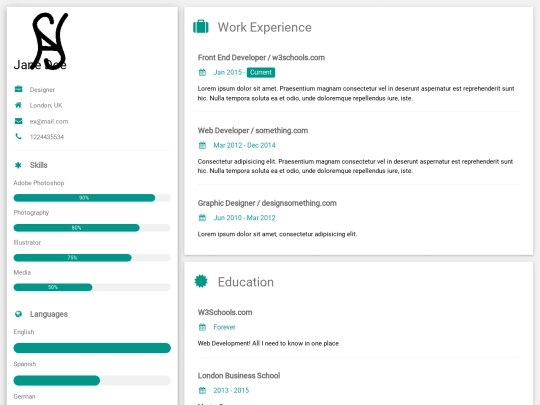This screenshot has height=405, width=540.
Task: Click the calendar icon beside Jun 2010 - Mar 2012
Action: point(202,218)
